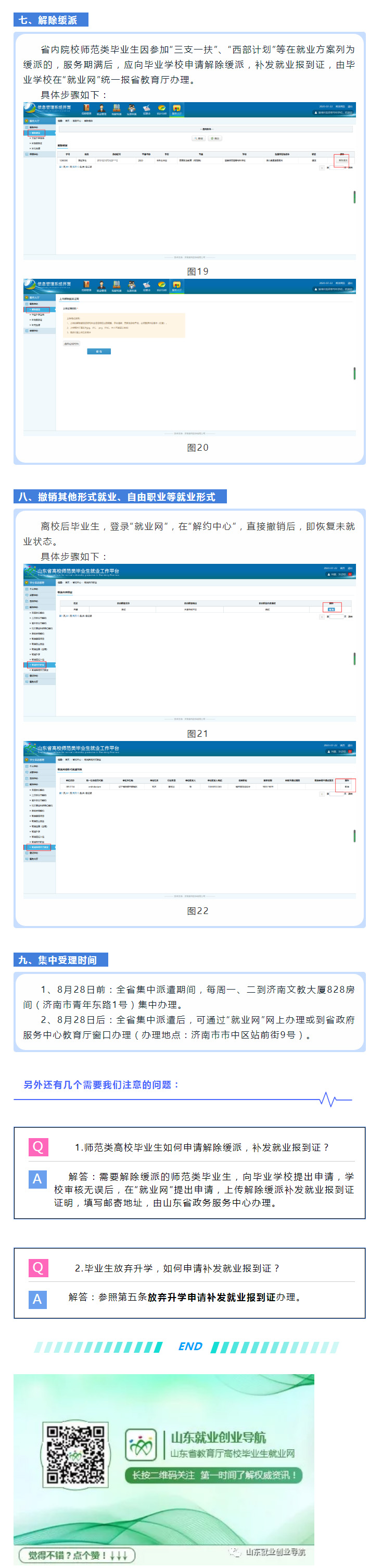
Task: Click heading 九、集中受理时间
Action: tap(60, 960)
